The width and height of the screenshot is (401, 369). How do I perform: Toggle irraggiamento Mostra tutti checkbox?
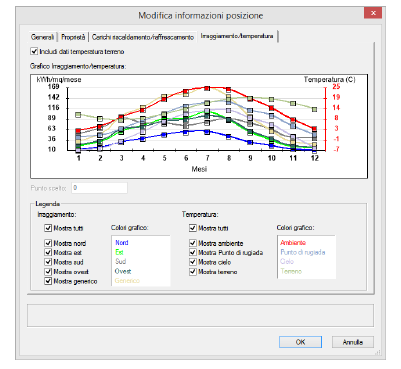tap(48, 228)
